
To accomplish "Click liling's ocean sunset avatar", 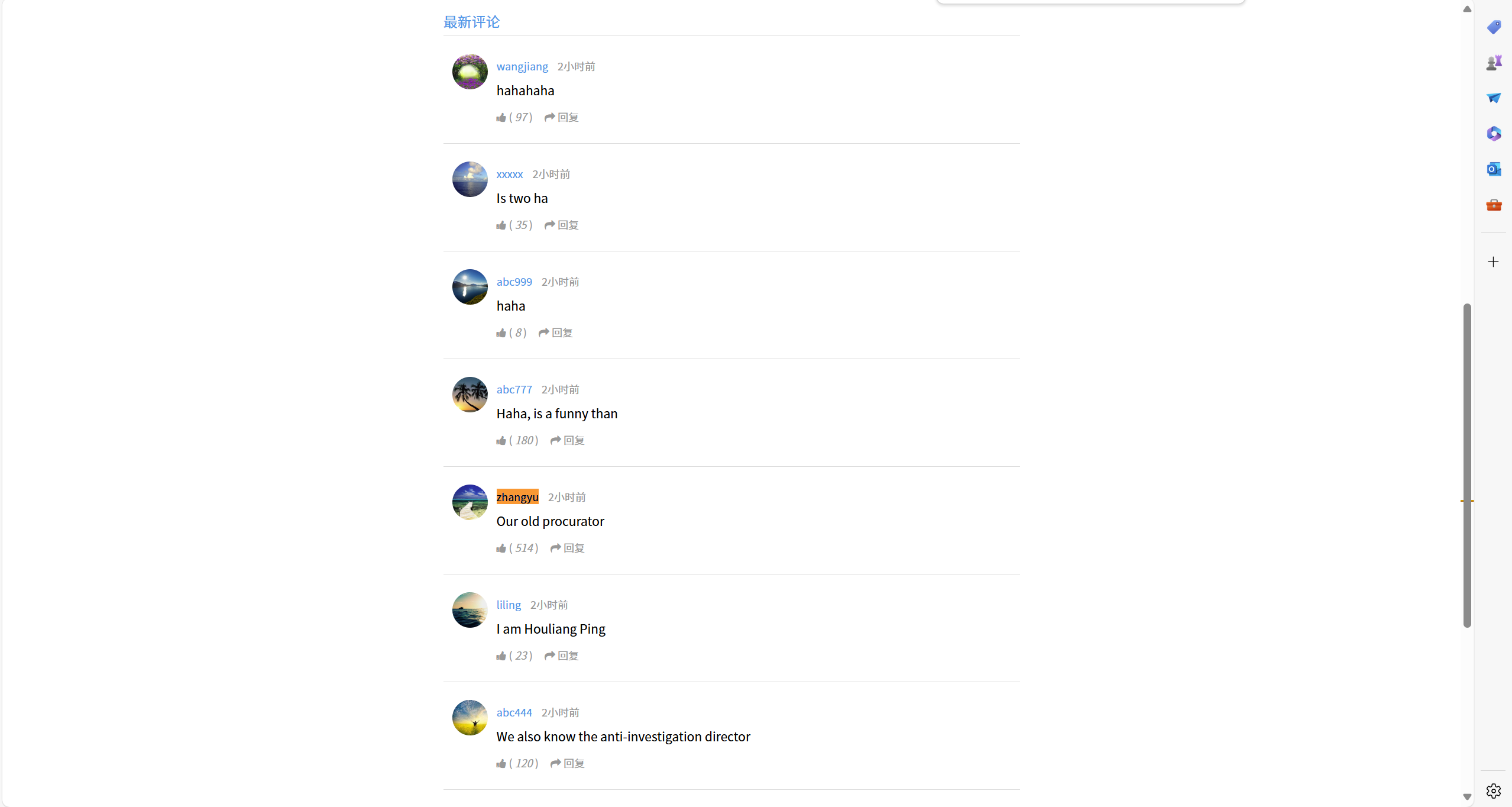I will [x=470, y=610].
